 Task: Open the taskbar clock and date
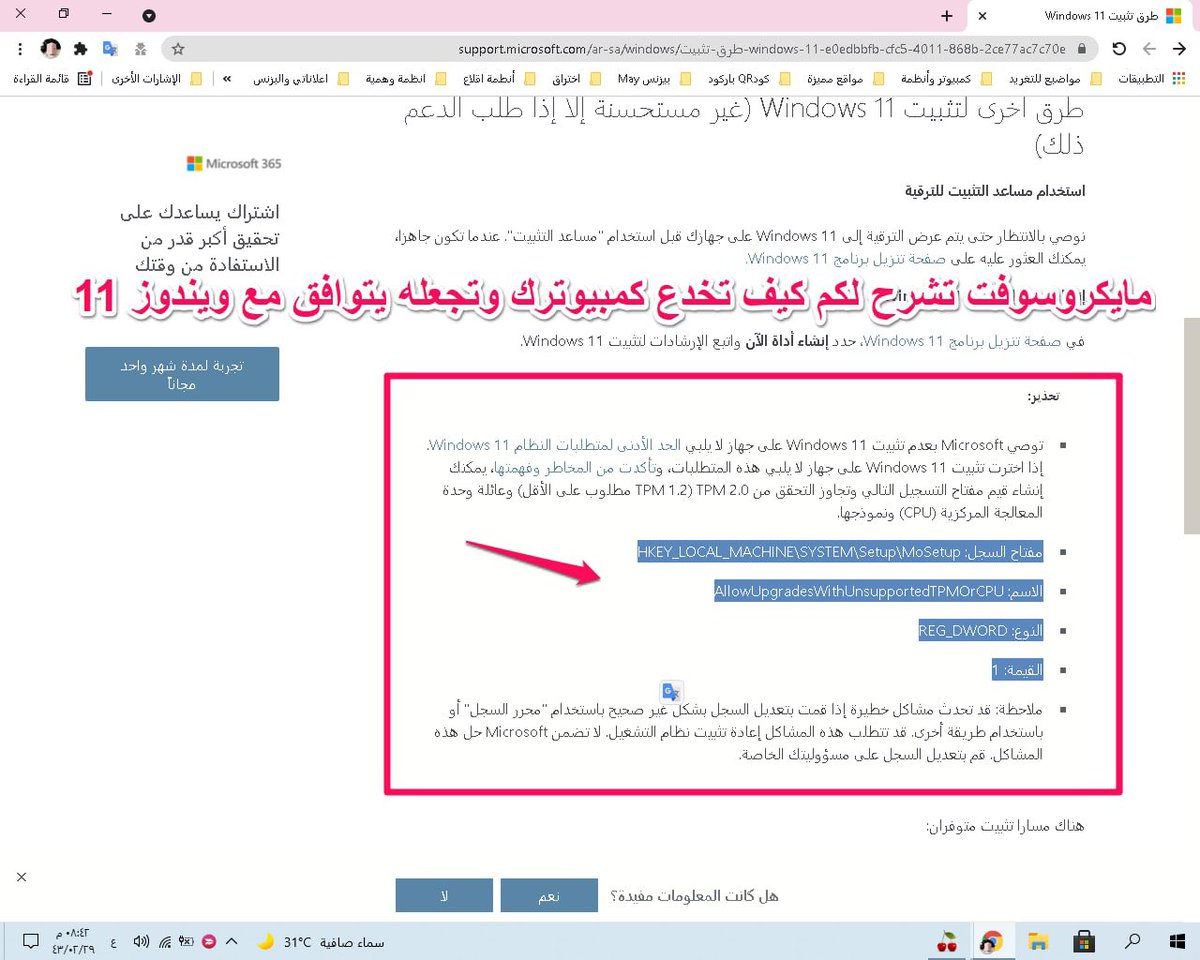point(73,942)
